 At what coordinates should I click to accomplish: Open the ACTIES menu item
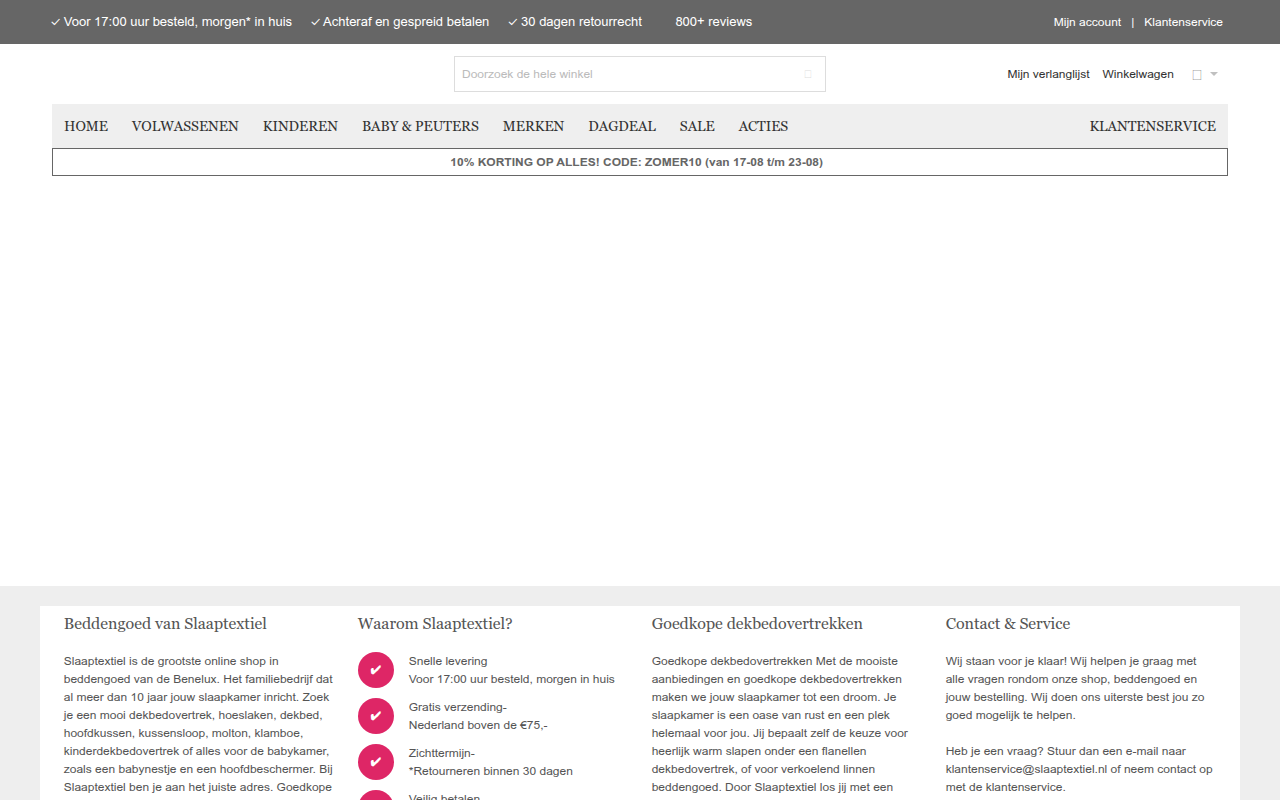tap(763, 126)
